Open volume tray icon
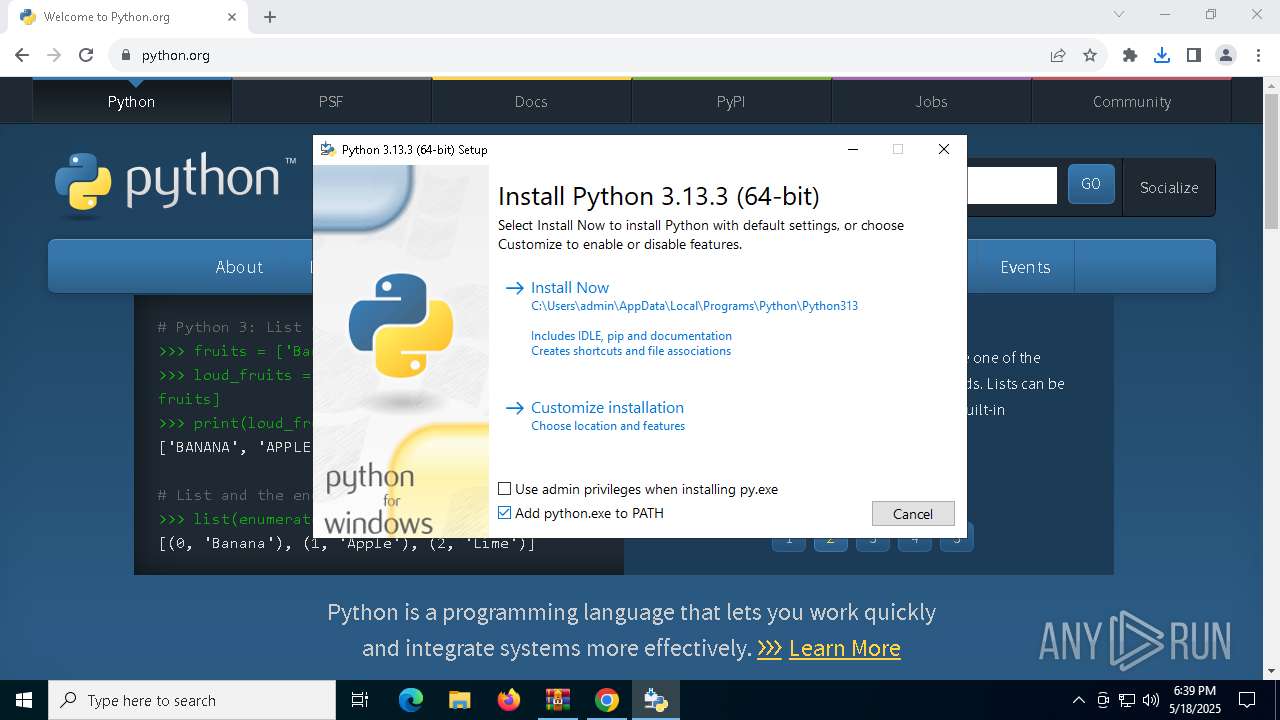Image resolution: width=1280 pixels, height=720 pixels. [x=1151, y=700]
